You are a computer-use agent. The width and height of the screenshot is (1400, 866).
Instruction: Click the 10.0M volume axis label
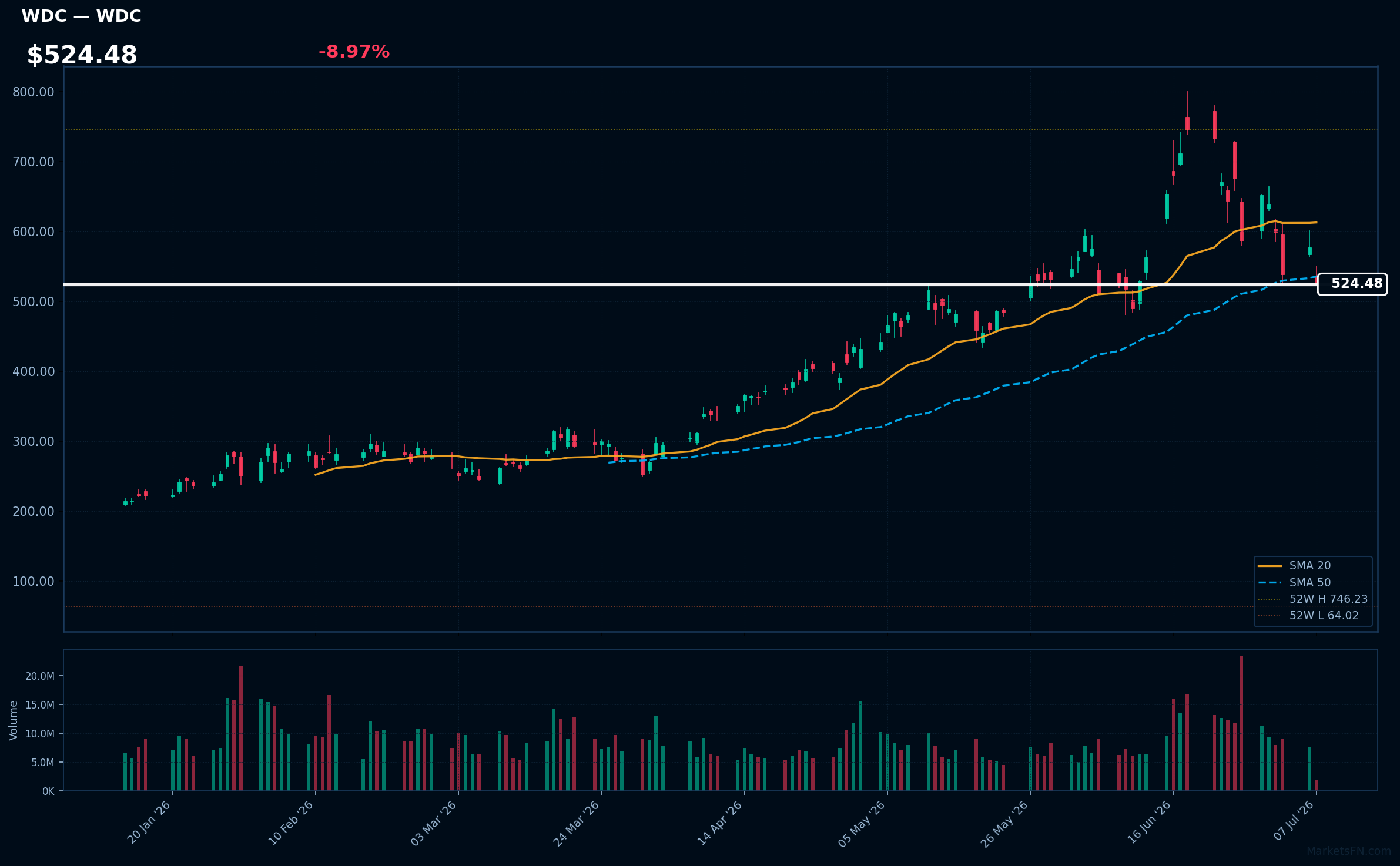(40, 734)
